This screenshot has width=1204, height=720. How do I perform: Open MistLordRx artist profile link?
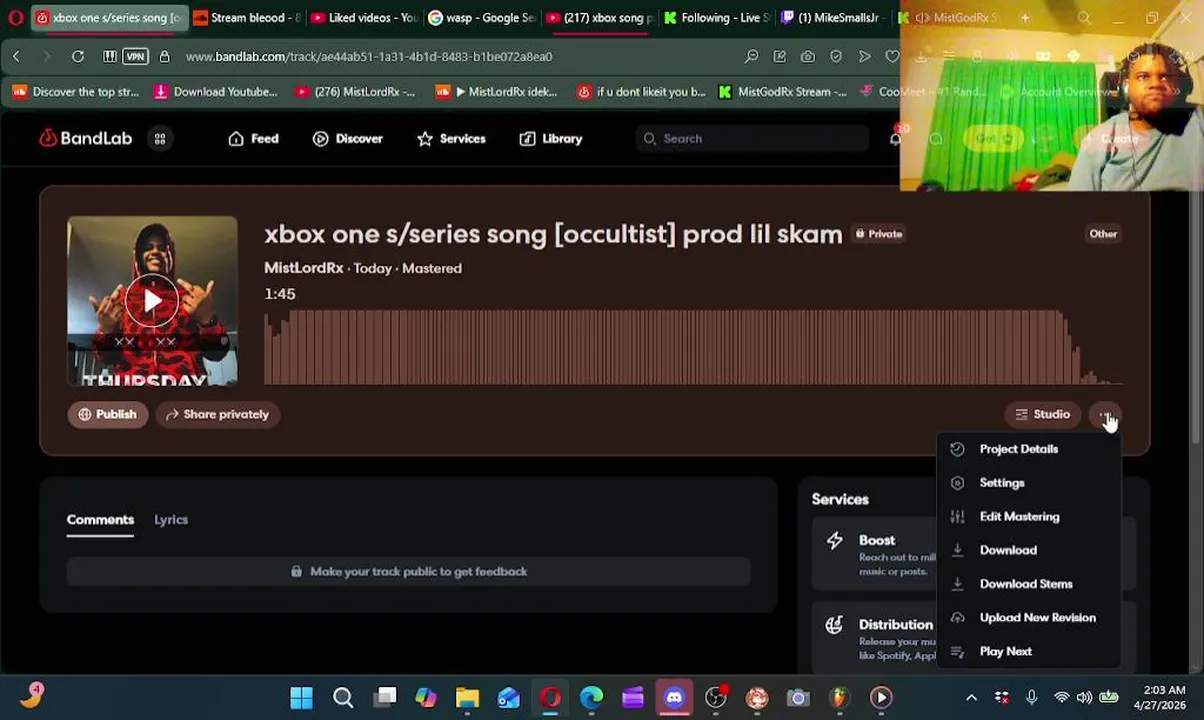pos(303,268)
